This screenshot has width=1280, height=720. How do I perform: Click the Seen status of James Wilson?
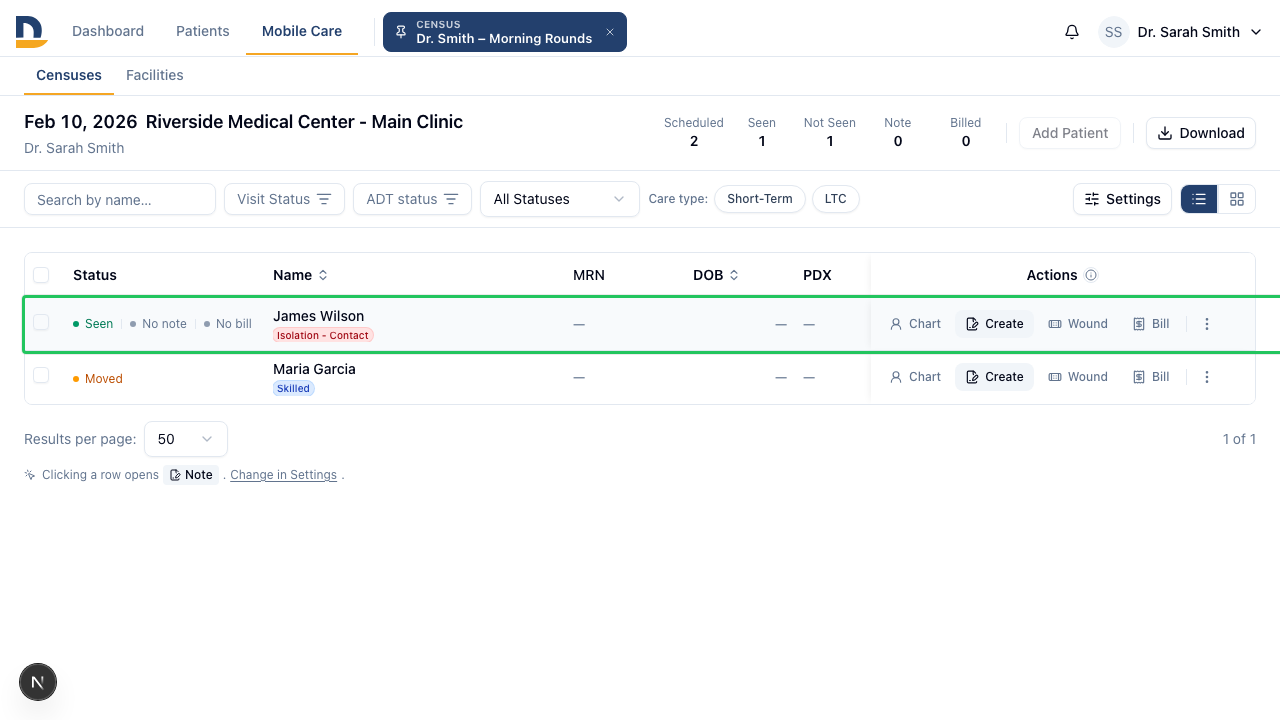(x=93, y=324)
